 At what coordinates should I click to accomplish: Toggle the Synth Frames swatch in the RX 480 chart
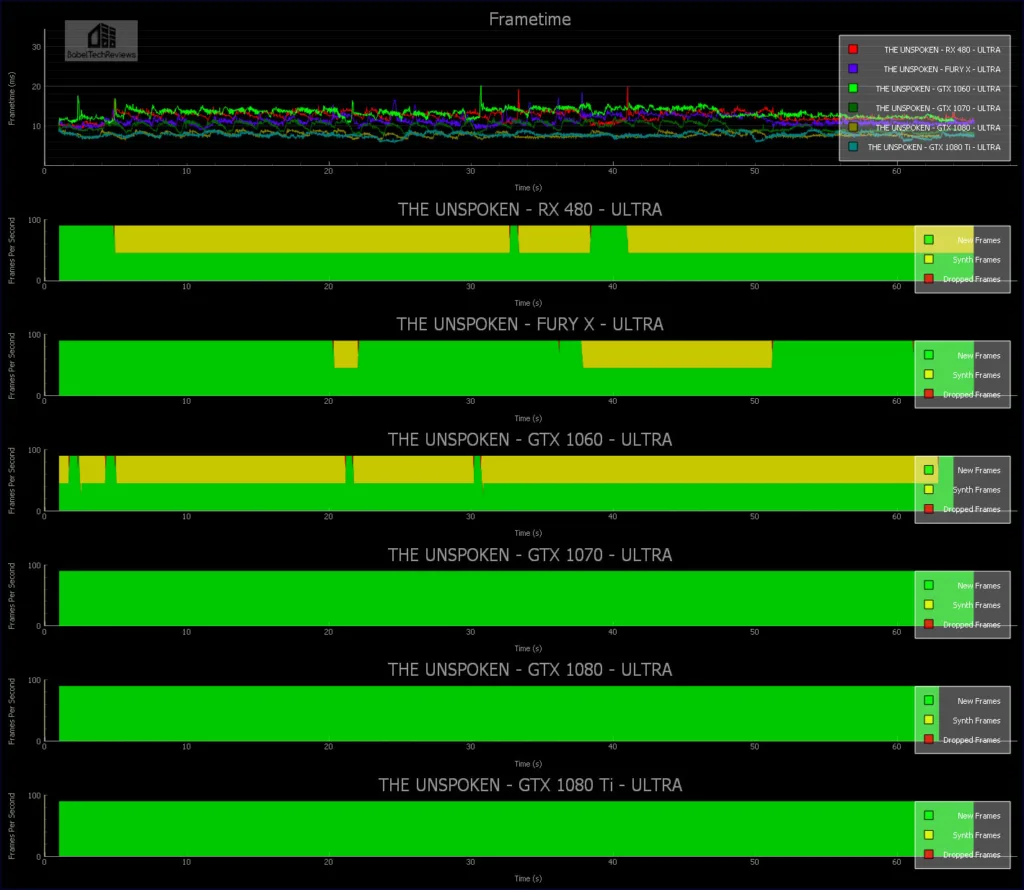click(929, 260)
